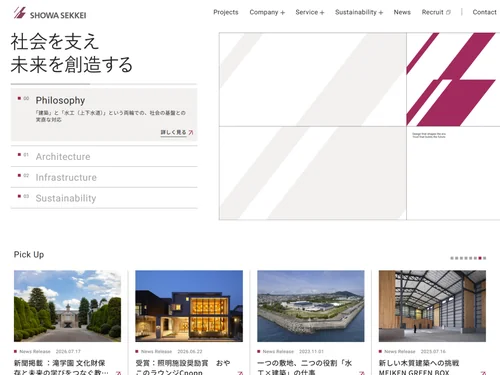Select the last Pick Up carousel dot
The width and height of the screenshot is (500, 375).
coord(484,258)
